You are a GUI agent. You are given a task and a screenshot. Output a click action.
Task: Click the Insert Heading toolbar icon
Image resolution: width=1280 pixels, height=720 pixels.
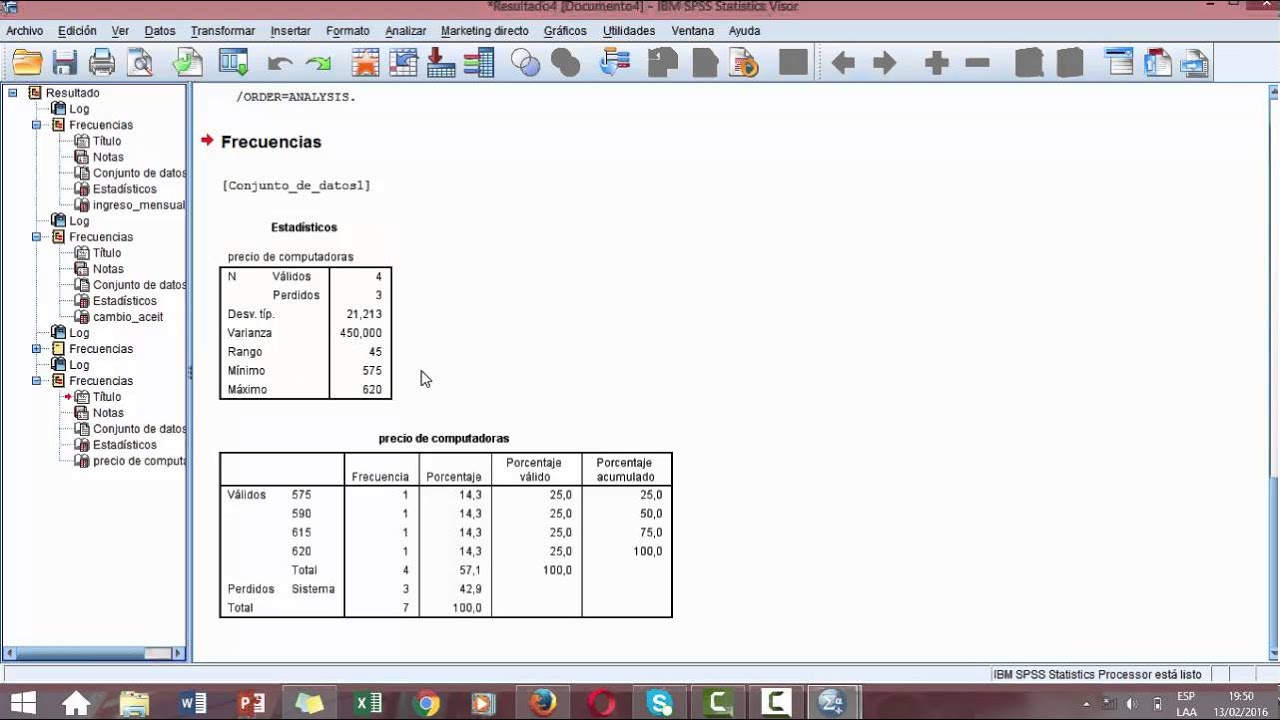(1120, 63)
